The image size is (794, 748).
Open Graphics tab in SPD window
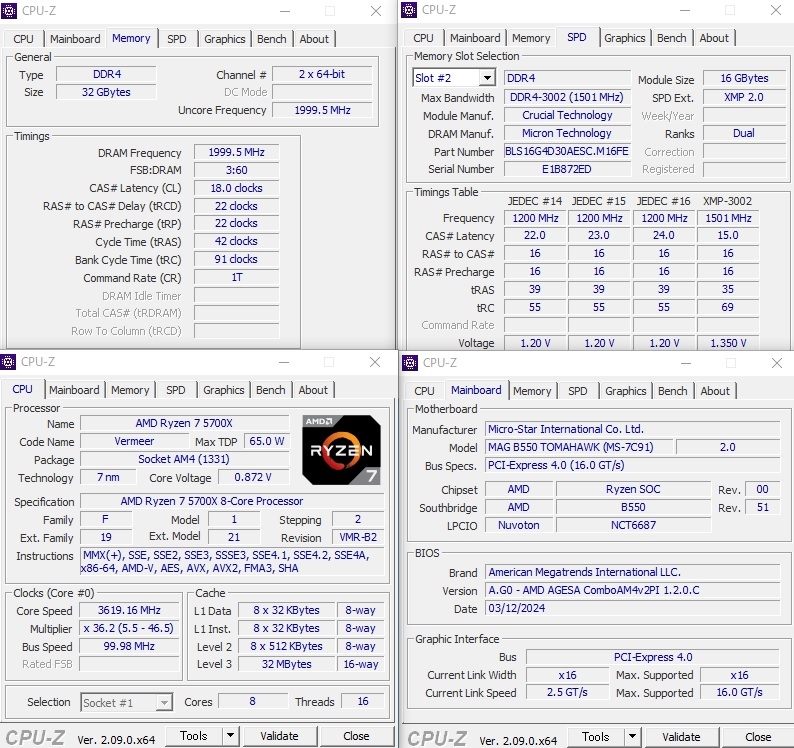pyautogui.click(x=624, y=38)
